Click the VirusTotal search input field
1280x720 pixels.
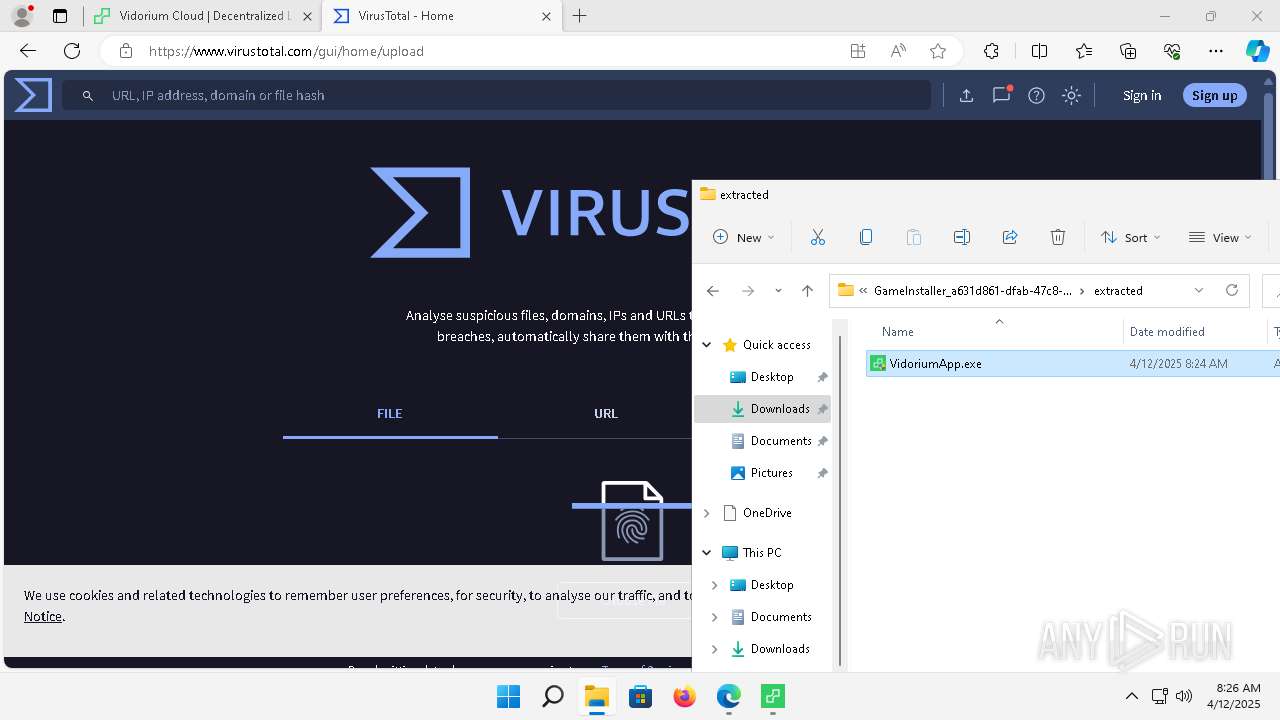click(x=497, y=95)
